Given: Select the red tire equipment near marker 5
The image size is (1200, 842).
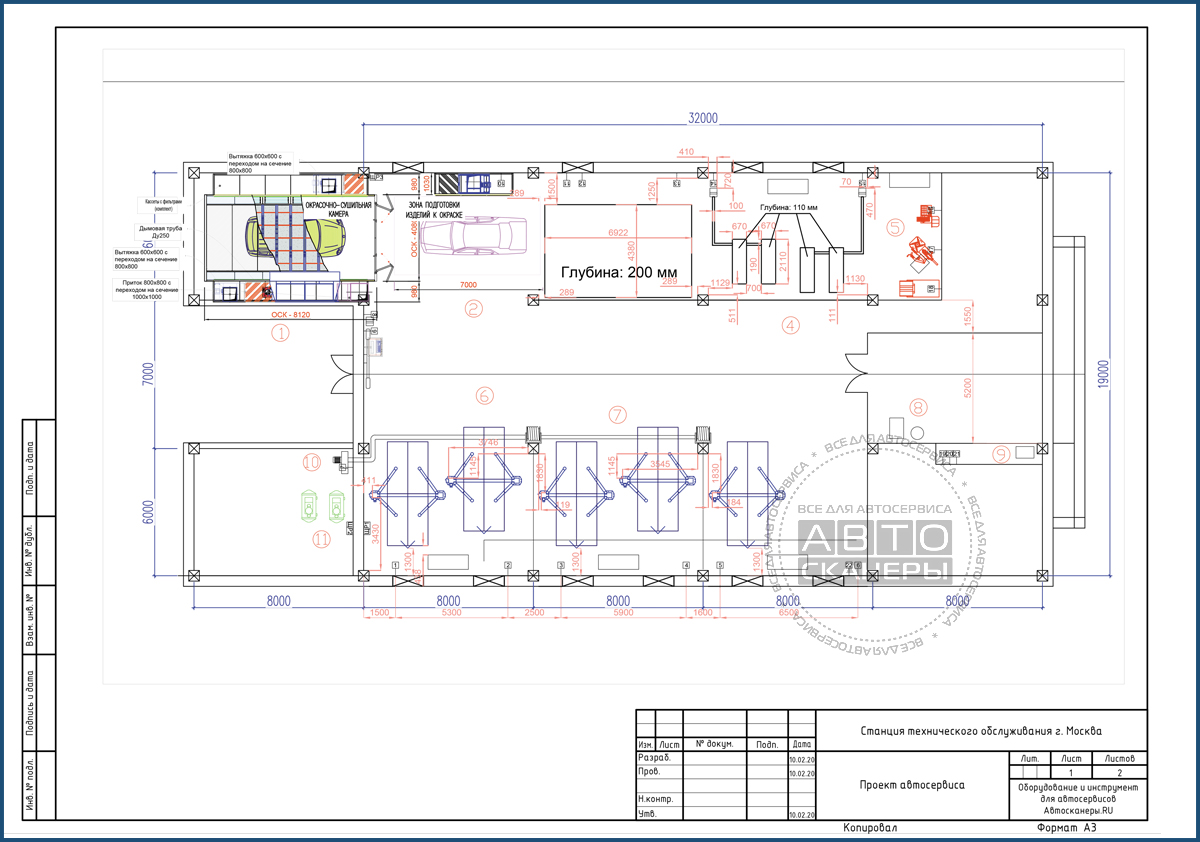Looking at the screenshot, I should coord(922,250).
